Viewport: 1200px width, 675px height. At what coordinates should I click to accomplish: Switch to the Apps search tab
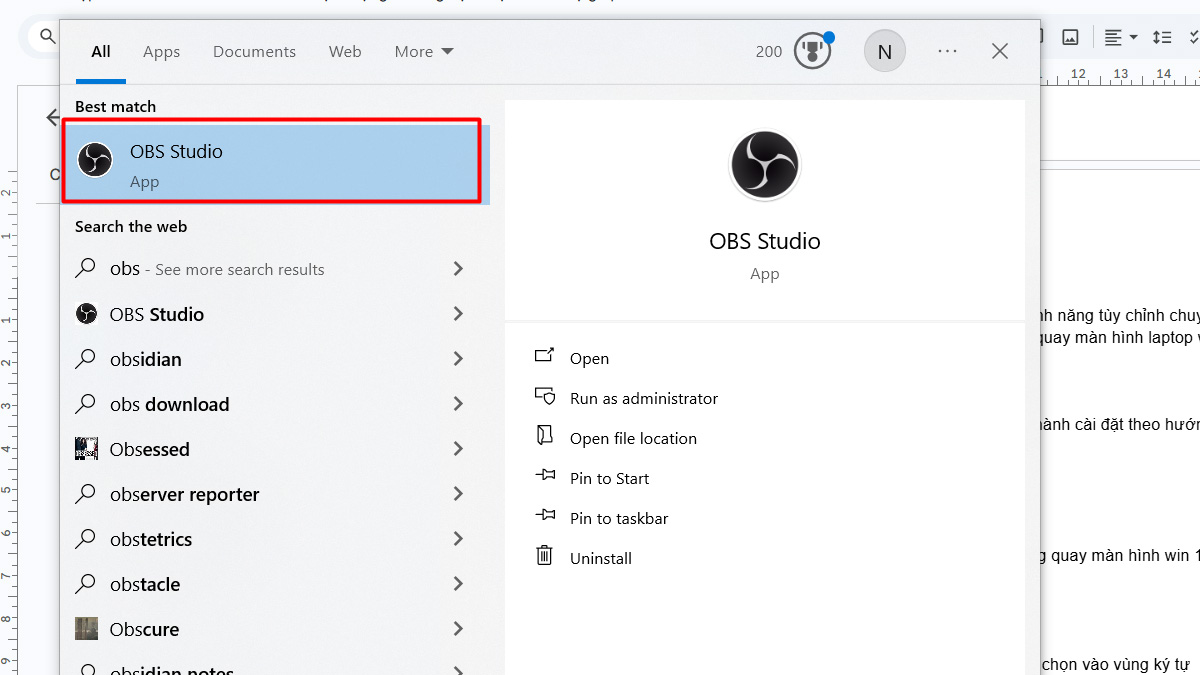point(161,51)
